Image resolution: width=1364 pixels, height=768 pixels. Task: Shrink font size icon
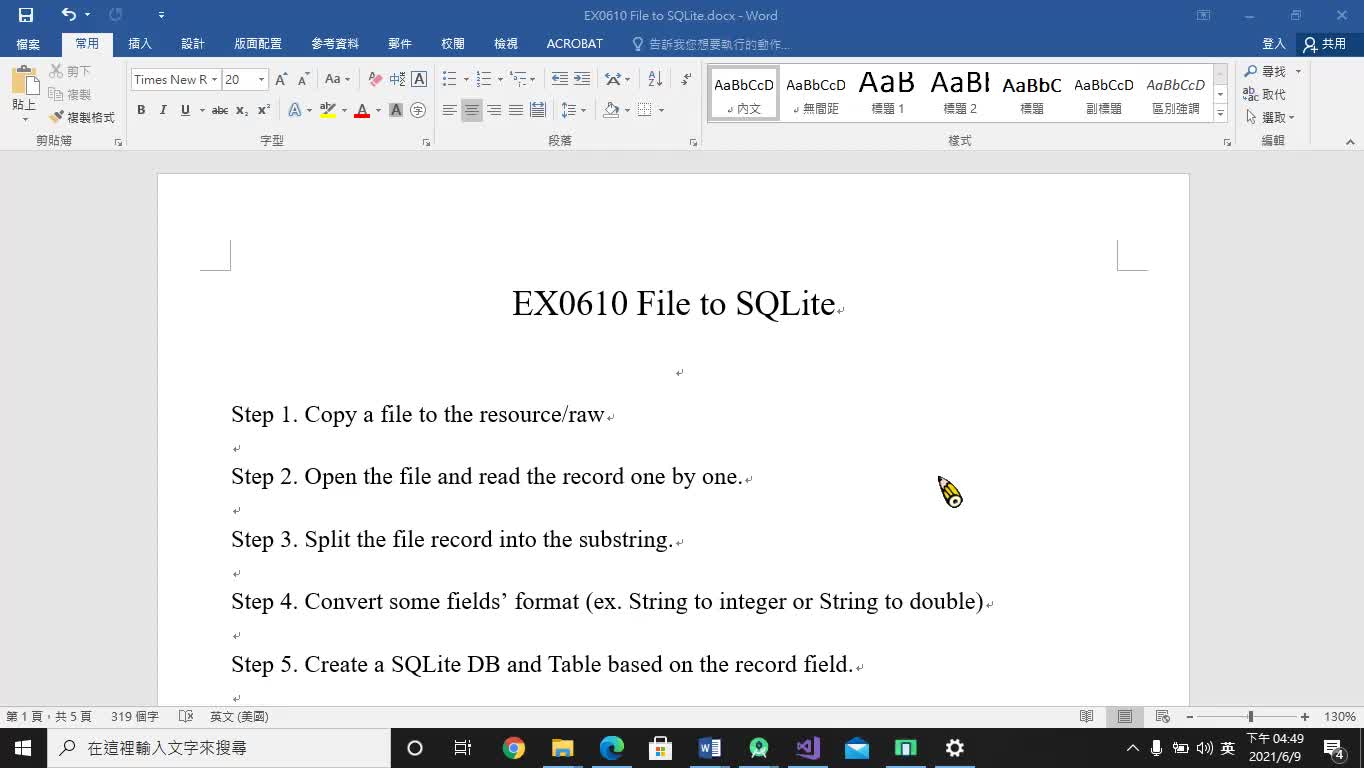tap(303, 79)
